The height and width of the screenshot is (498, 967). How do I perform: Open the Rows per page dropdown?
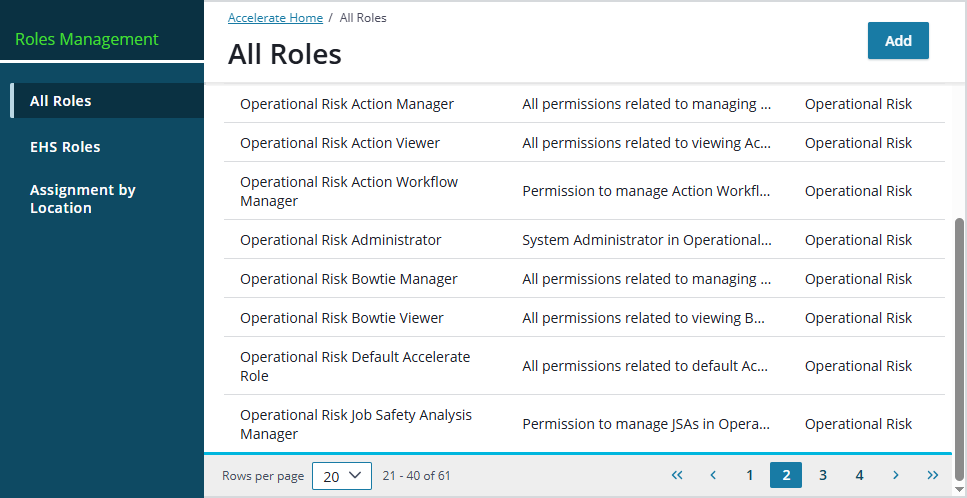342,476
